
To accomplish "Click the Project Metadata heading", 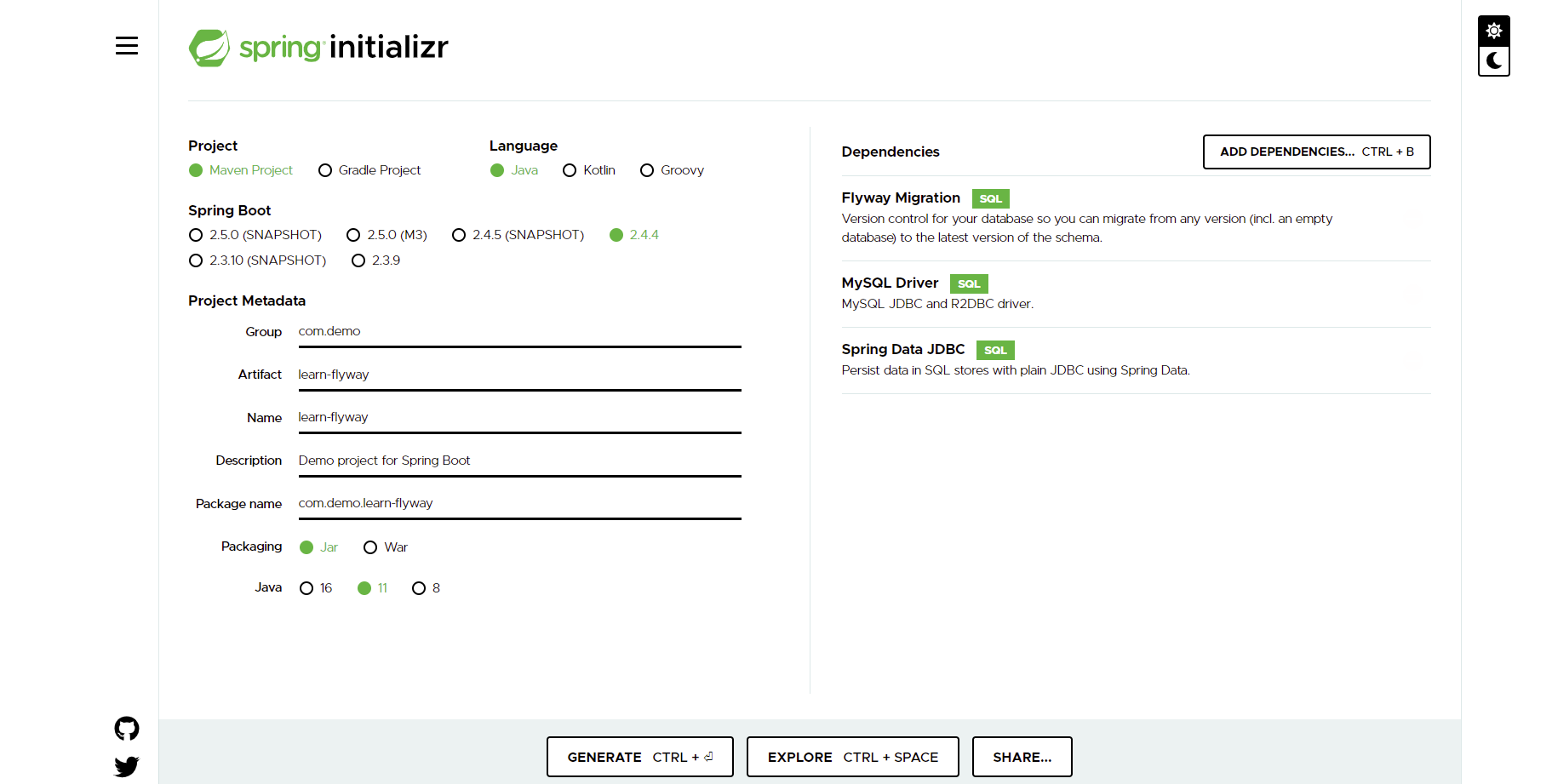I will tap(247, 300).
